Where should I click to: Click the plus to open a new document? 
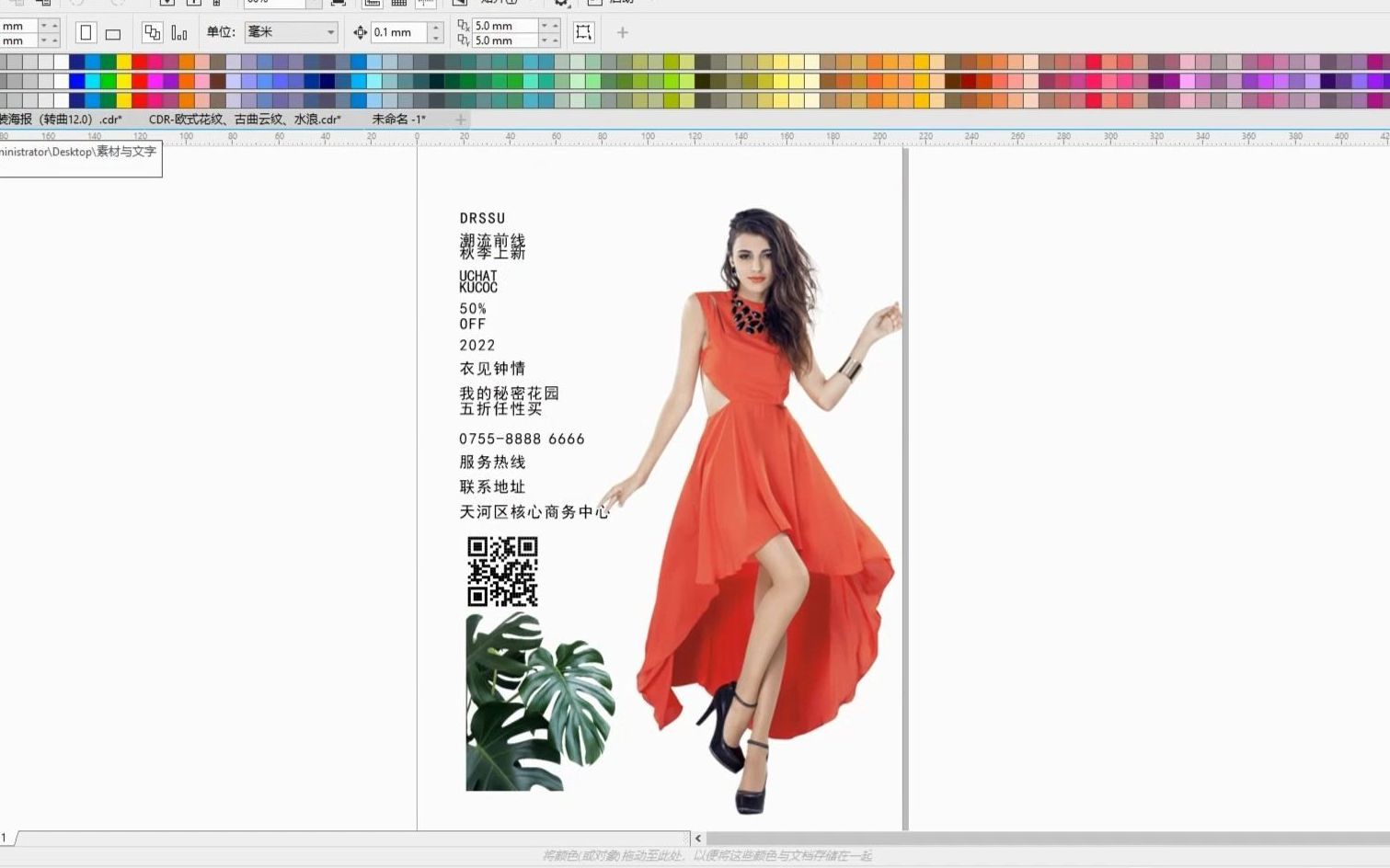point(460,120)
